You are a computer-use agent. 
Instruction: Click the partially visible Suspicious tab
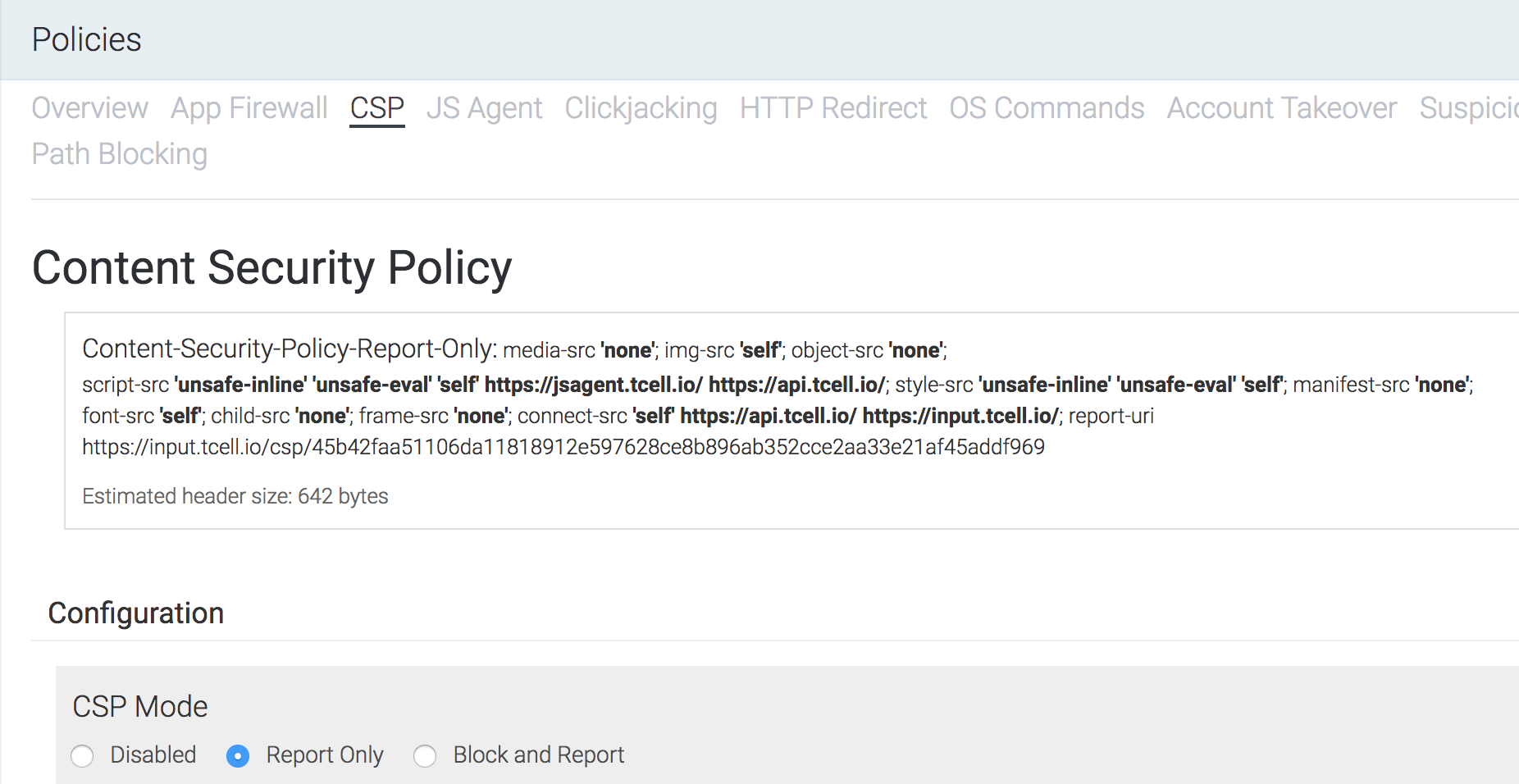[x=1468, y=108]
